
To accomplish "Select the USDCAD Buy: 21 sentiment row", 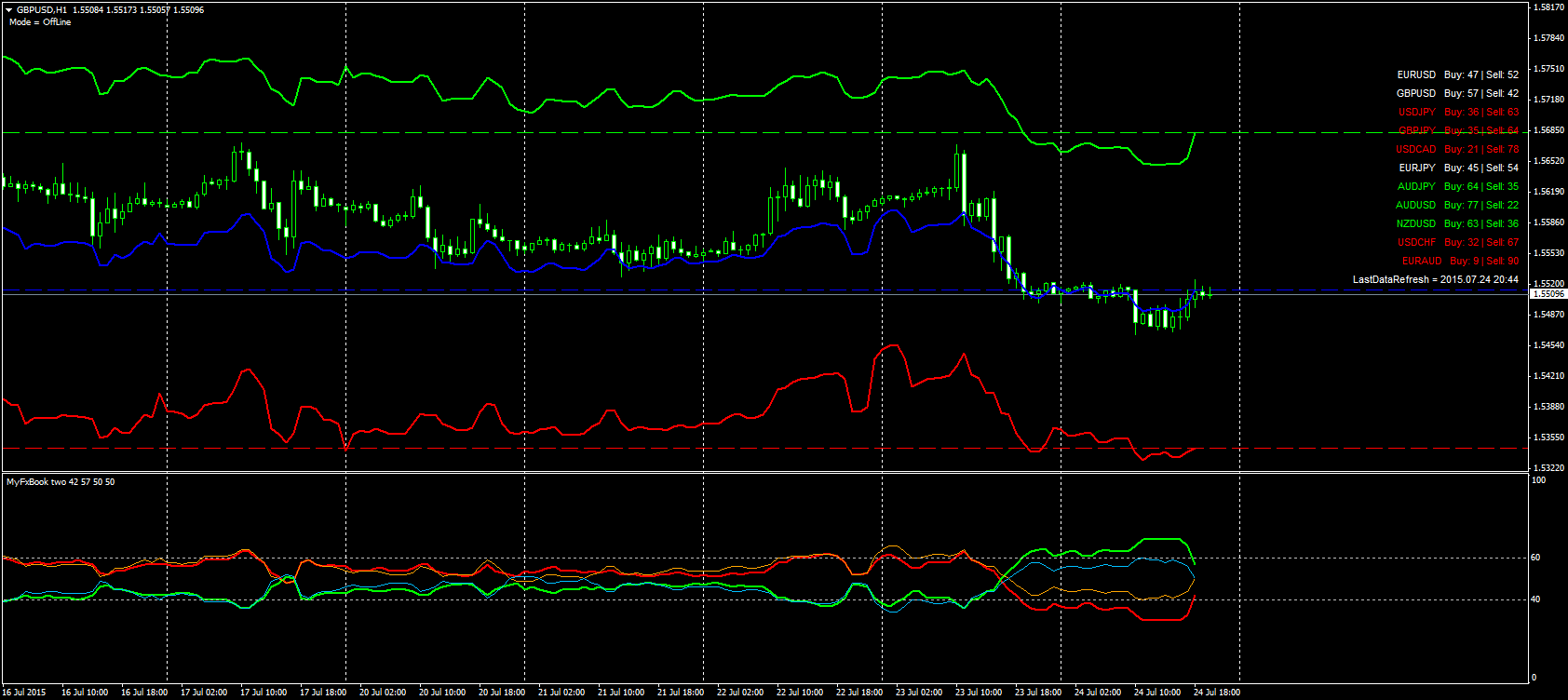I will (x=1457, y=149).
